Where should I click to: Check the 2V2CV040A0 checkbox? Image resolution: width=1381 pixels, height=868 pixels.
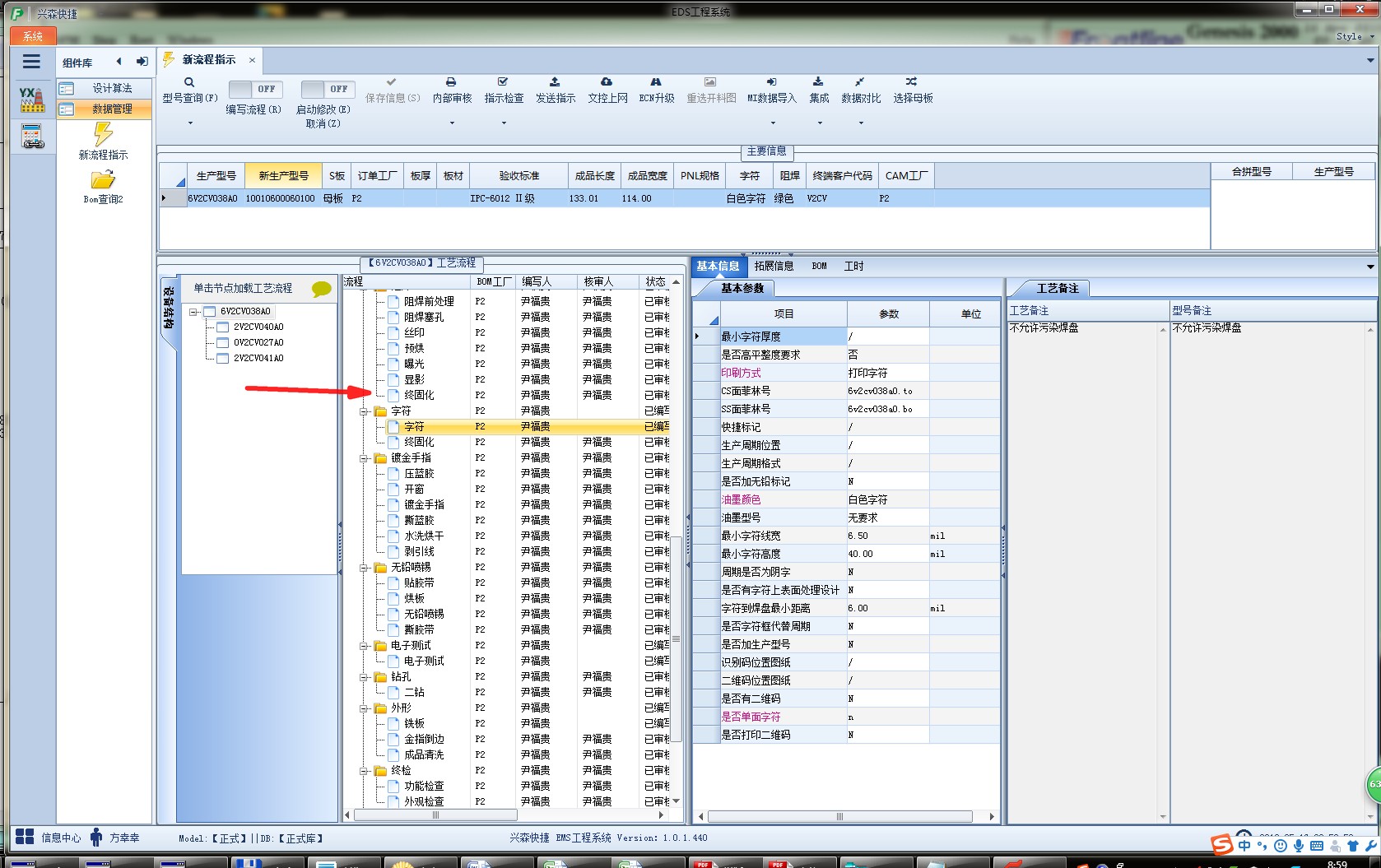pyautogui.click(x=222, y=327)
